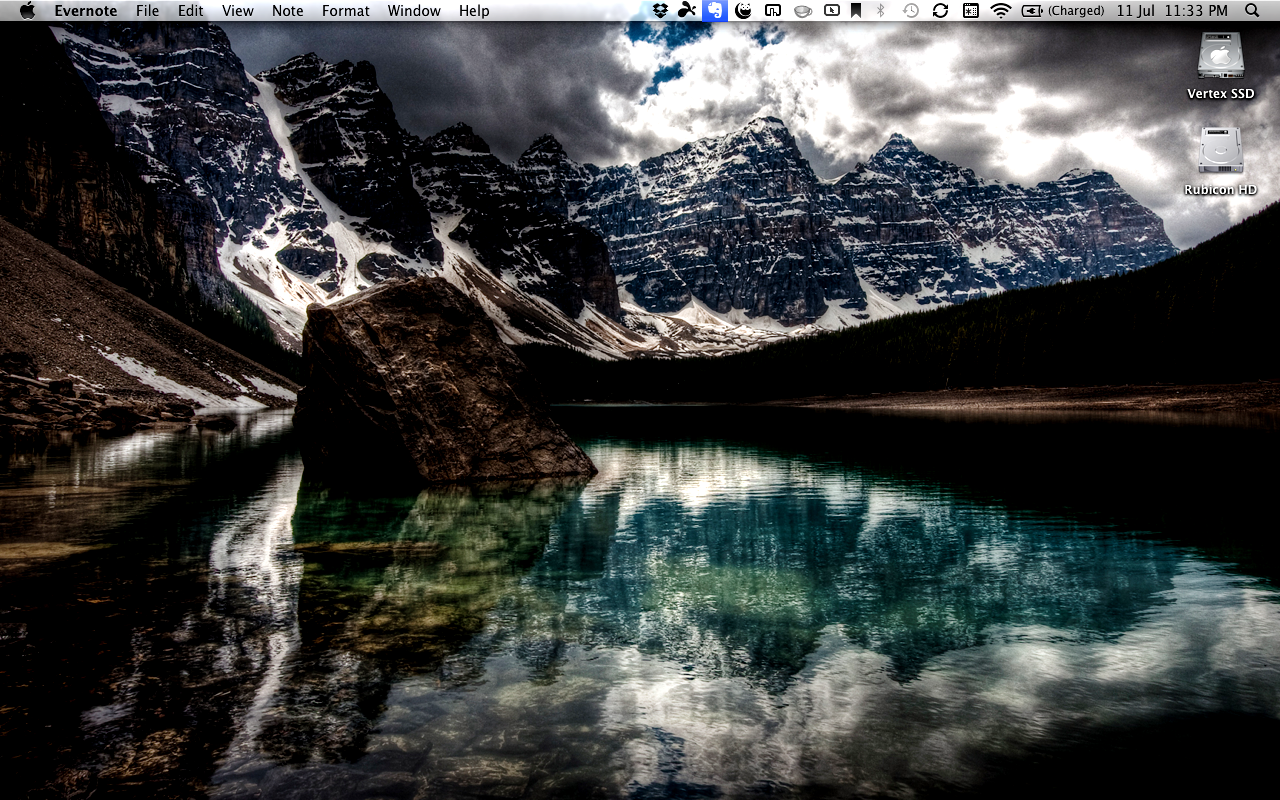Viewport: 1280px width, 800px height.
Task: Open the Note menu
Action: (287, 10)
